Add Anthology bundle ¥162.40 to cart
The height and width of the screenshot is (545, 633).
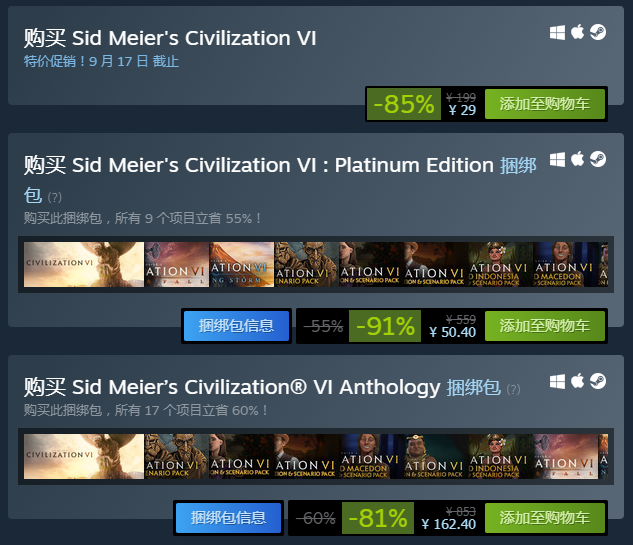click(545, 518)
